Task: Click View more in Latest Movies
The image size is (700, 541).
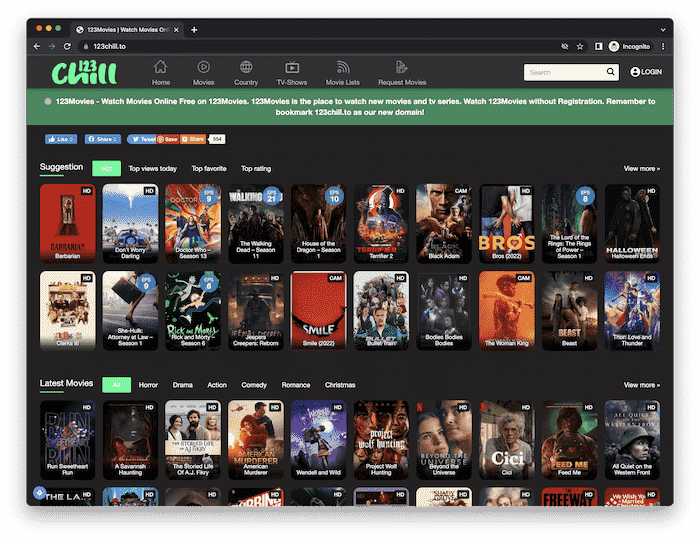Action: click(642, 385)
